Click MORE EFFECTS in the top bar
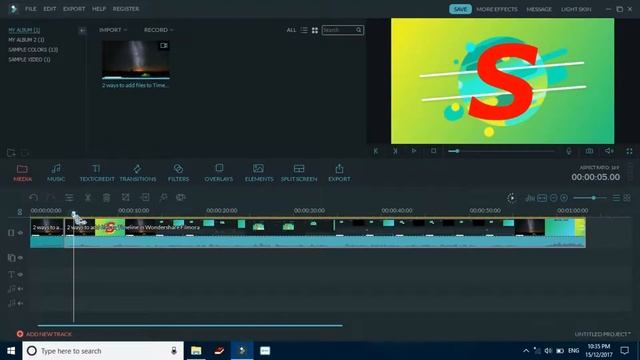Viewport: 640px width, 360px height. click(x=497, y=9)
